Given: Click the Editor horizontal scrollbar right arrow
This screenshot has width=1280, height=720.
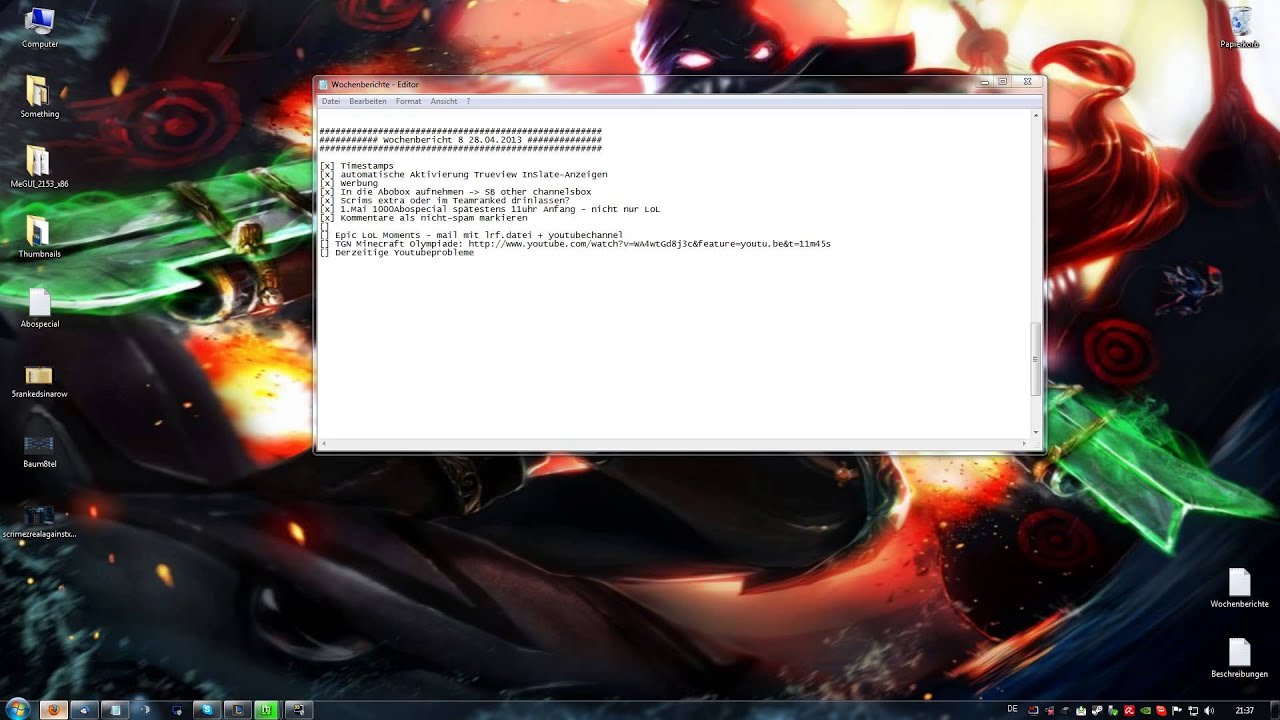Looking at the screenshot, I should click(1025, 443).
